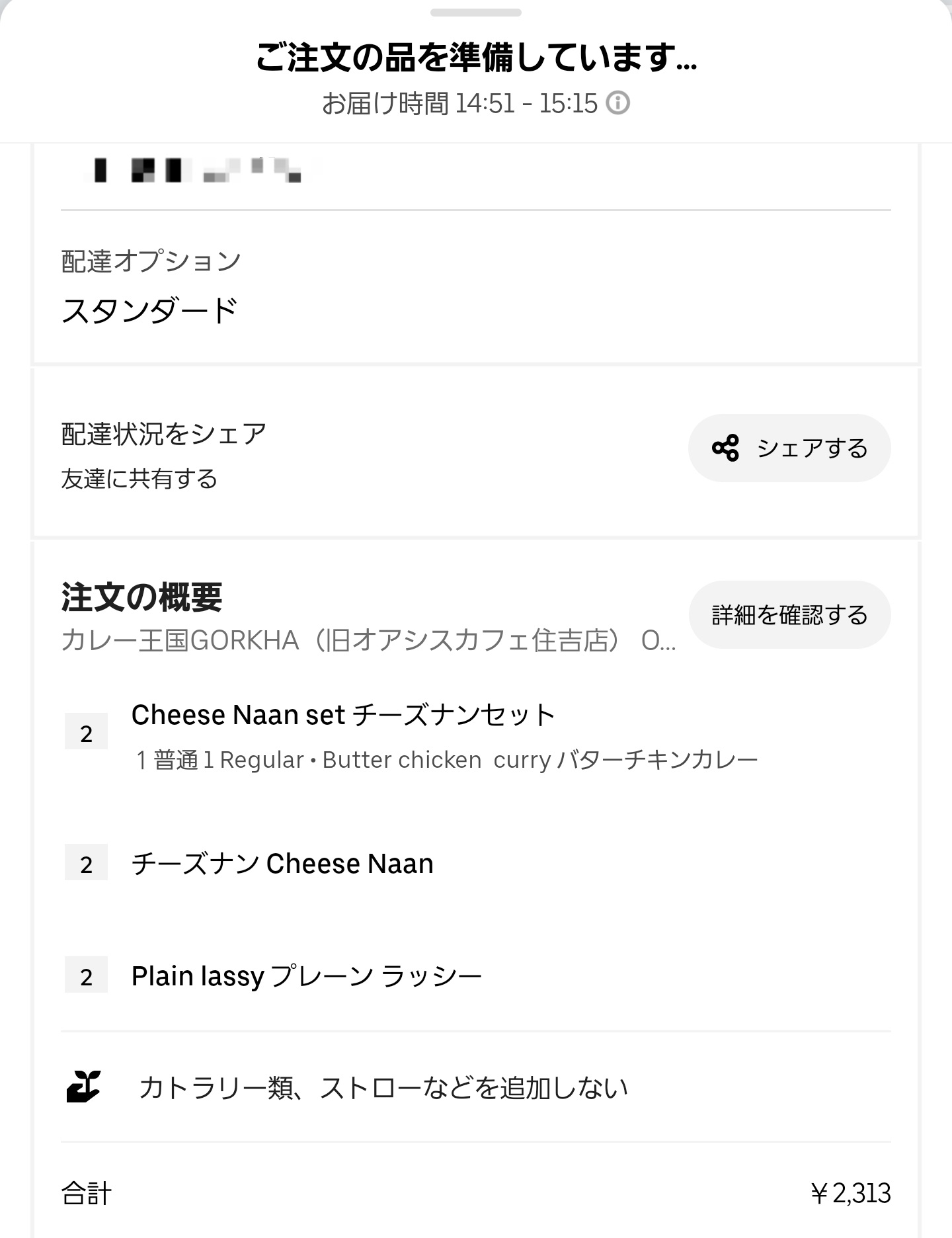Click the share icon in シェアする button

[725, 448]
